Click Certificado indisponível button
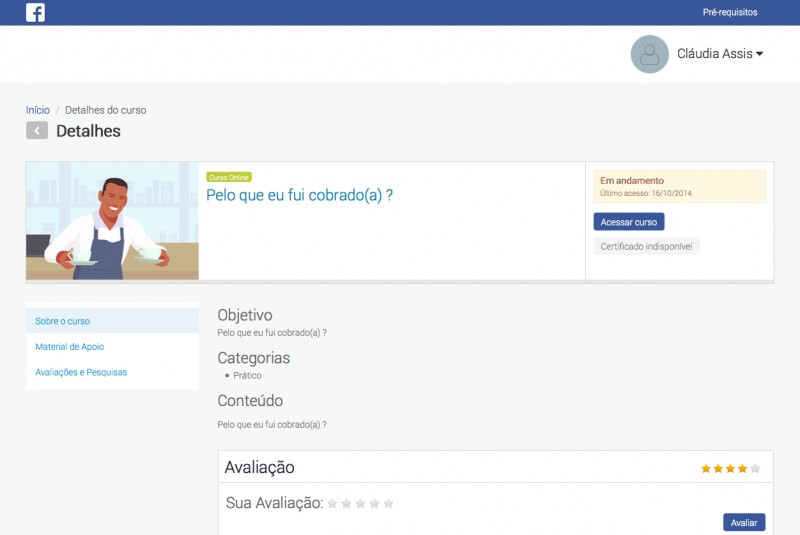 coord(646,246)
